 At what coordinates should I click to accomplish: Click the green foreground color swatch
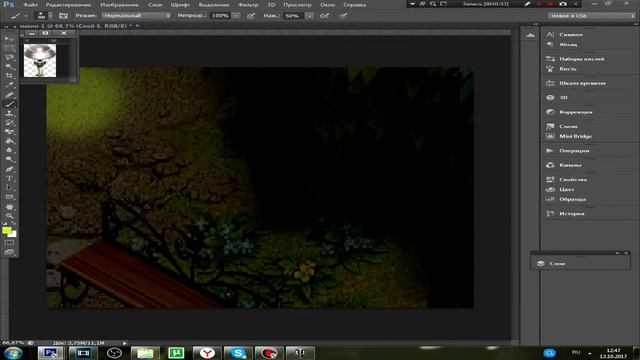6,231
